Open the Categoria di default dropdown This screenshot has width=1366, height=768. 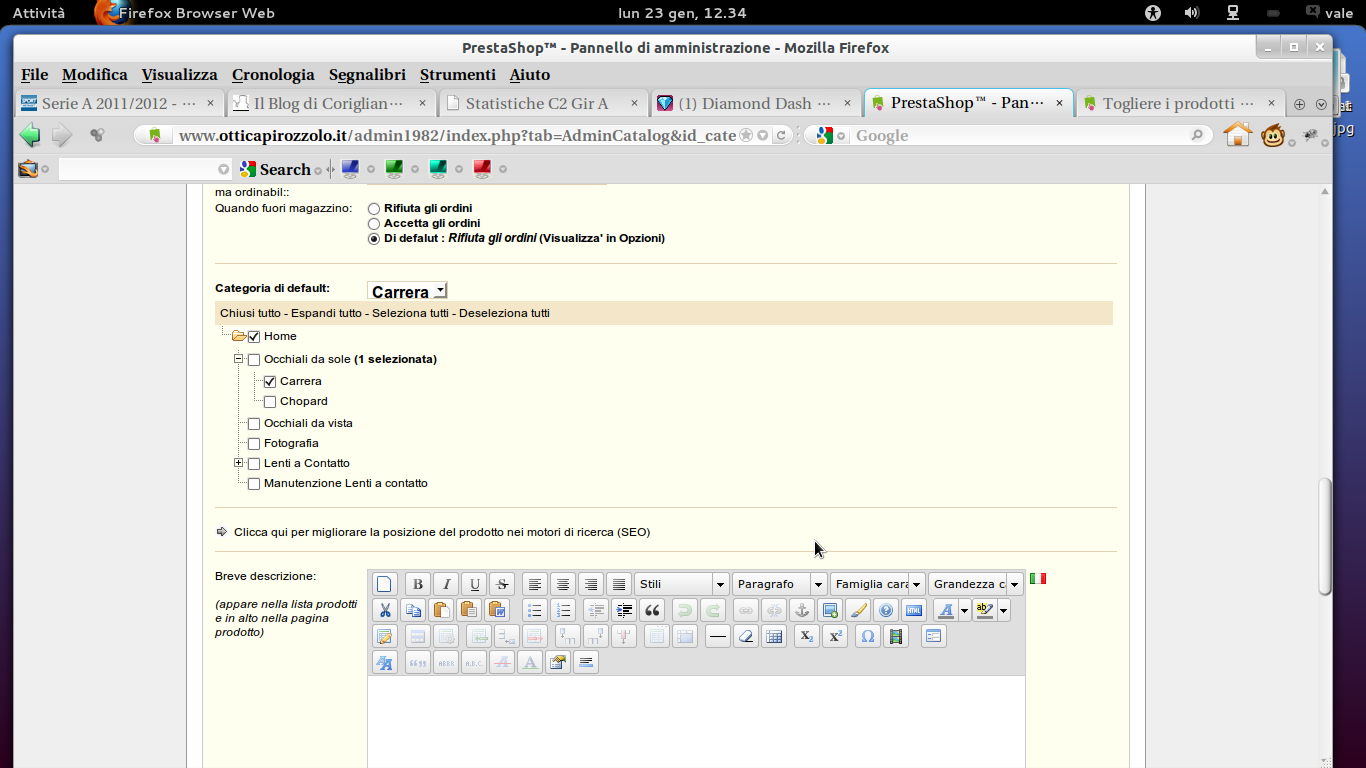point(407,291)
